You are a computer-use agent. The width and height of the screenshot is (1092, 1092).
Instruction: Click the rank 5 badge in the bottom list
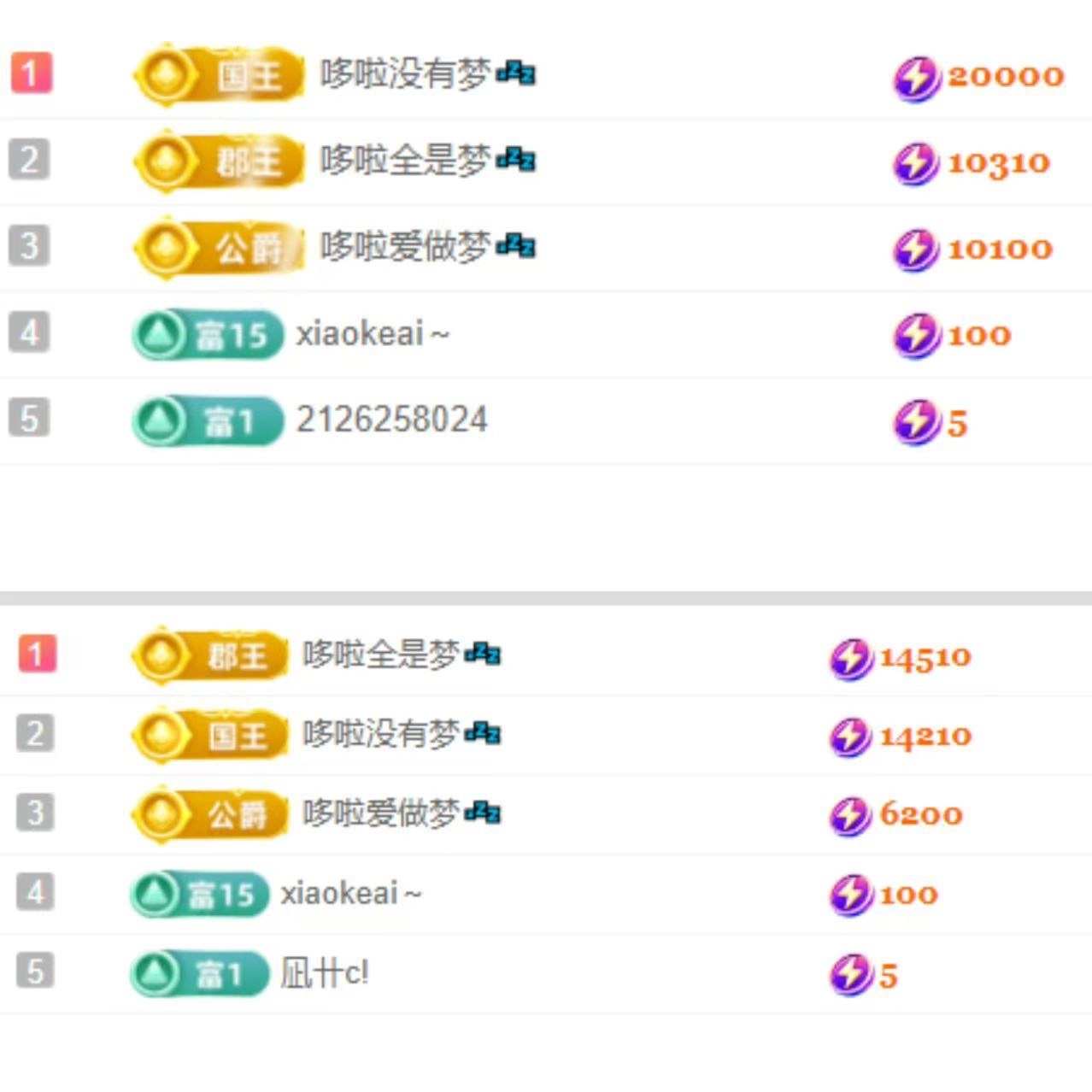pyautogui.click(x=35, y=972)
